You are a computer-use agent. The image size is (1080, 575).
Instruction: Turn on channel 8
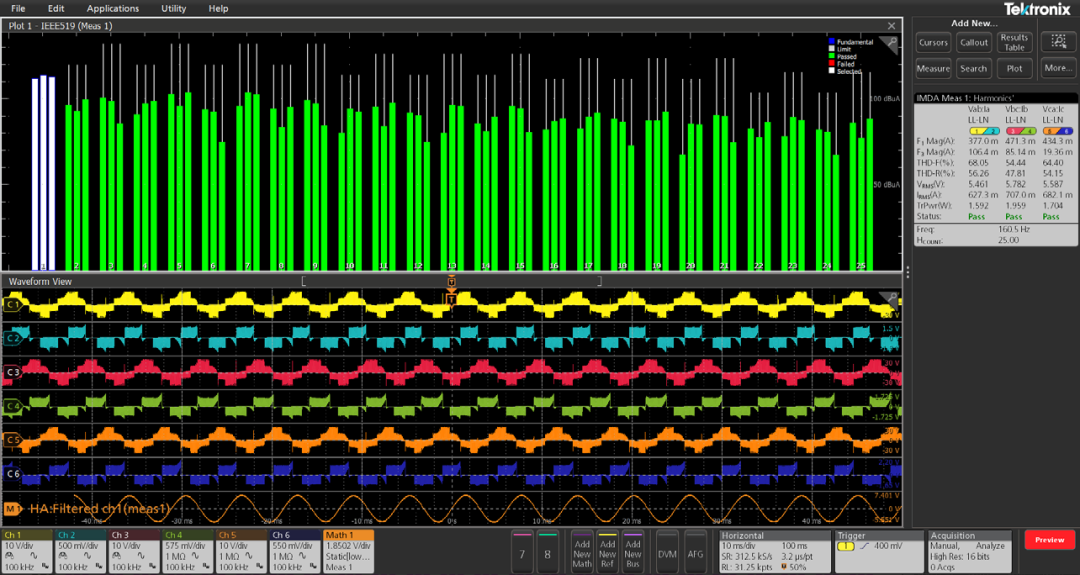(548, 551)
